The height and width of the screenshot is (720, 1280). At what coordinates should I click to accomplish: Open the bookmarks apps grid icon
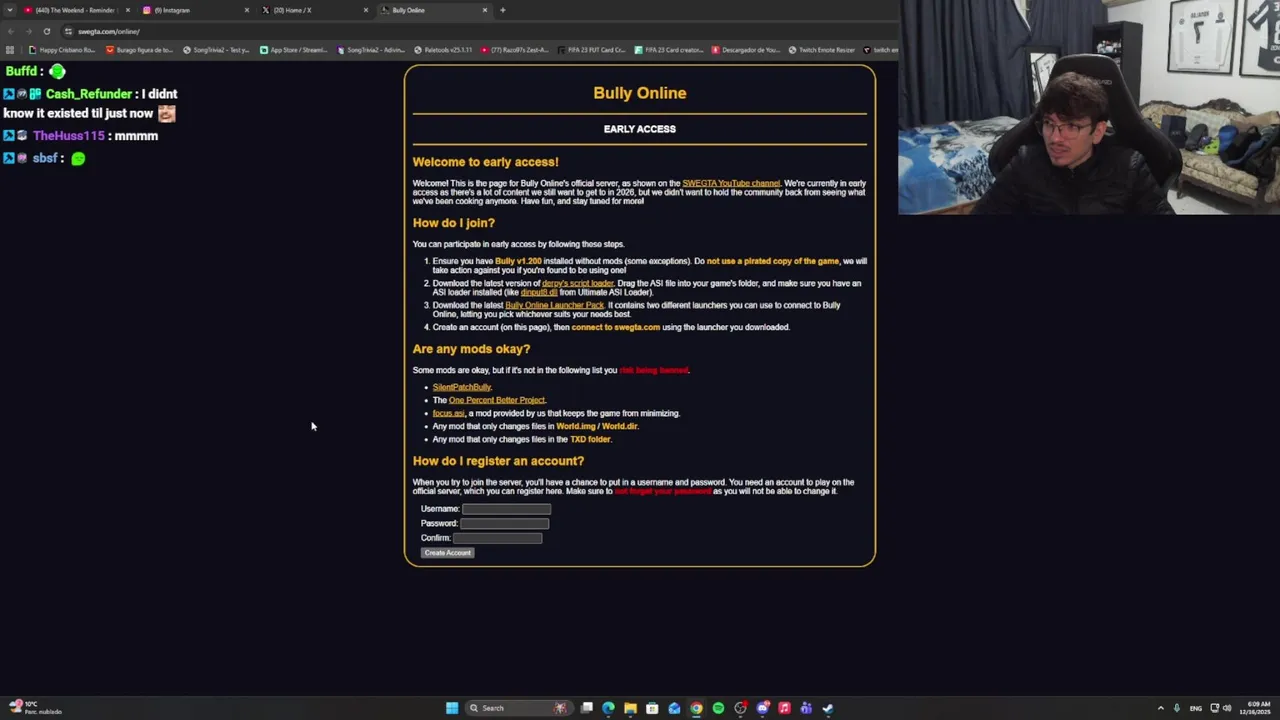pos(11,49)
